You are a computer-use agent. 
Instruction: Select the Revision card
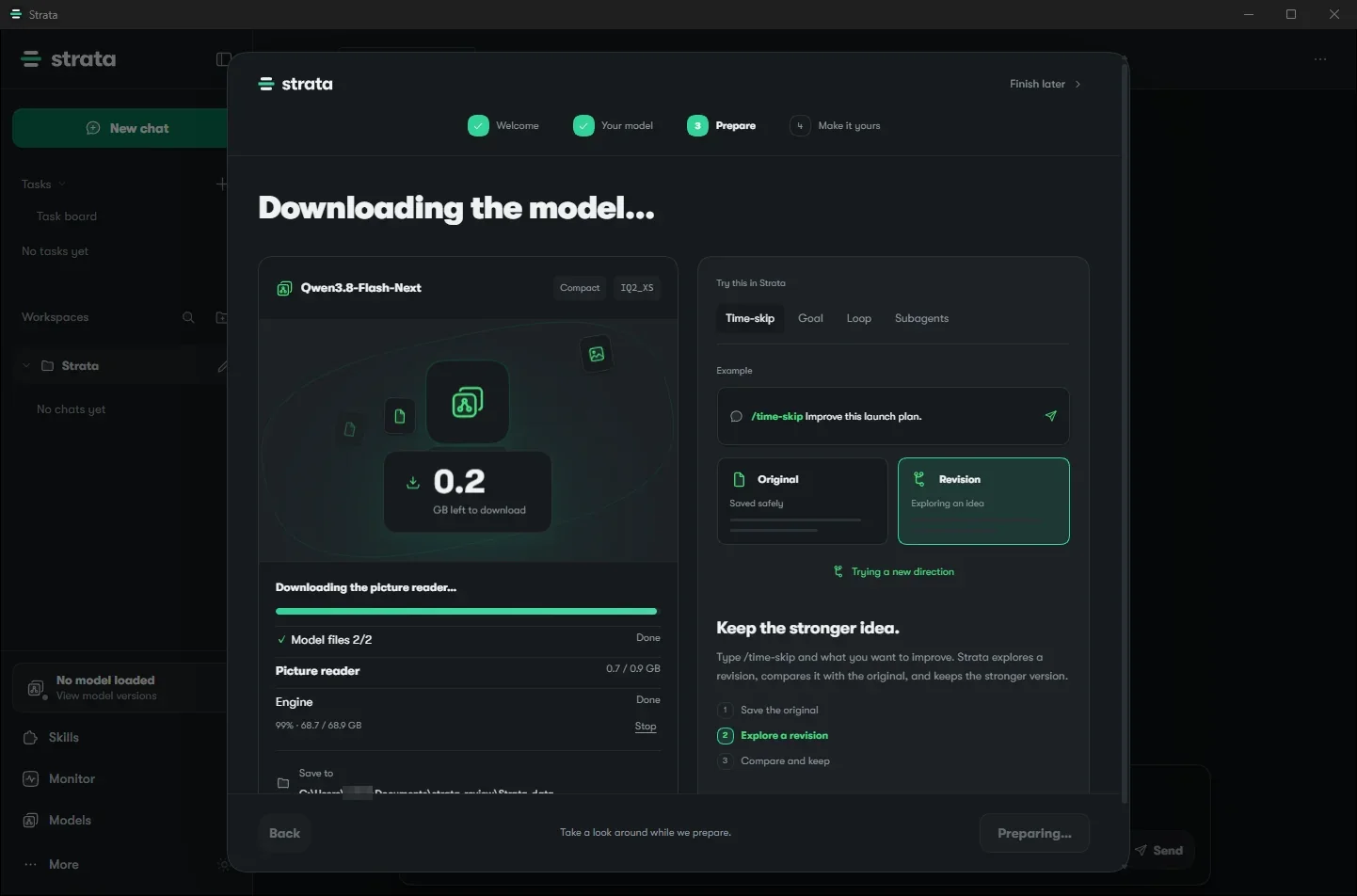coord(983,501)
